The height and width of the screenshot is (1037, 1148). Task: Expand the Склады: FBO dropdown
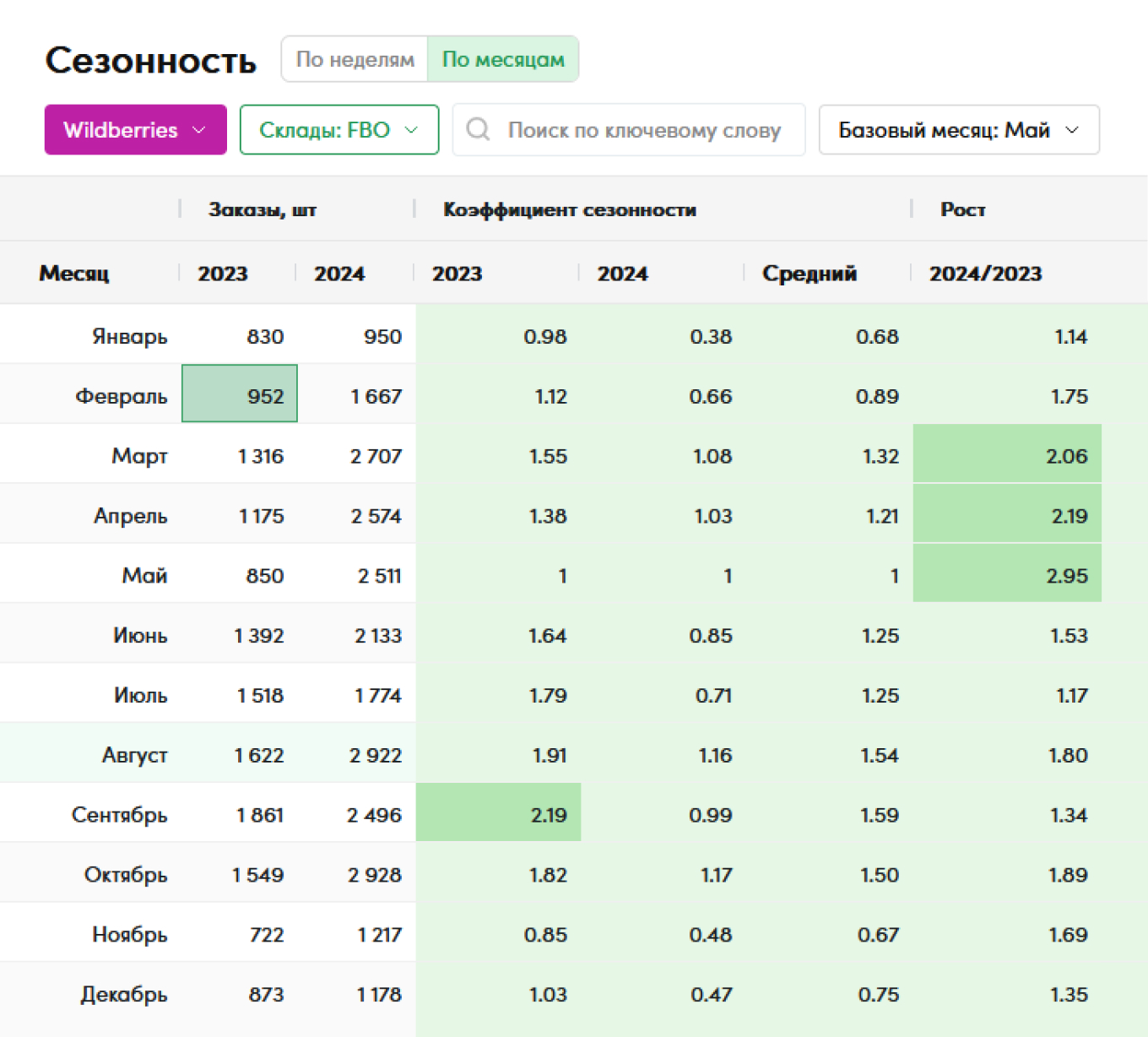coord(338,130)
